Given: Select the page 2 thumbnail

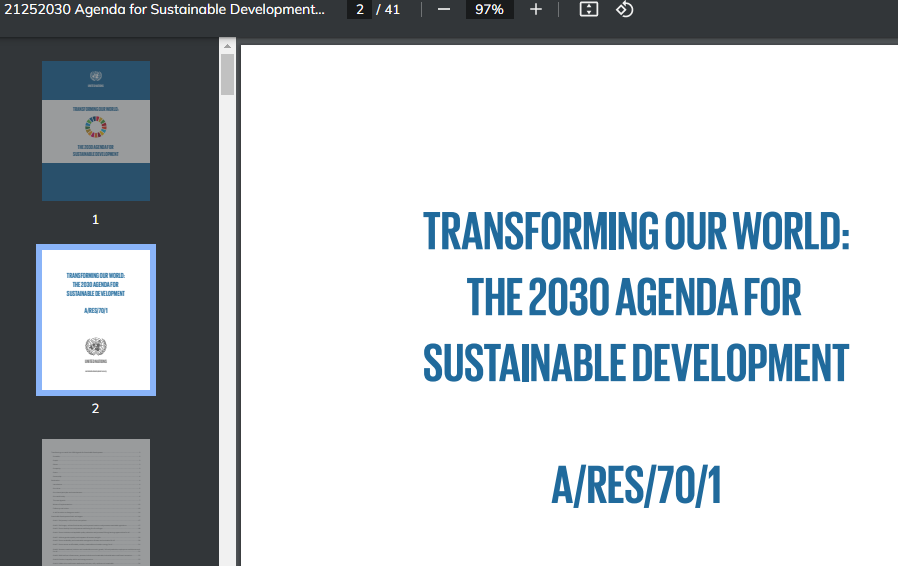Looking at the screenshot, I should click(x=96, y=320).
